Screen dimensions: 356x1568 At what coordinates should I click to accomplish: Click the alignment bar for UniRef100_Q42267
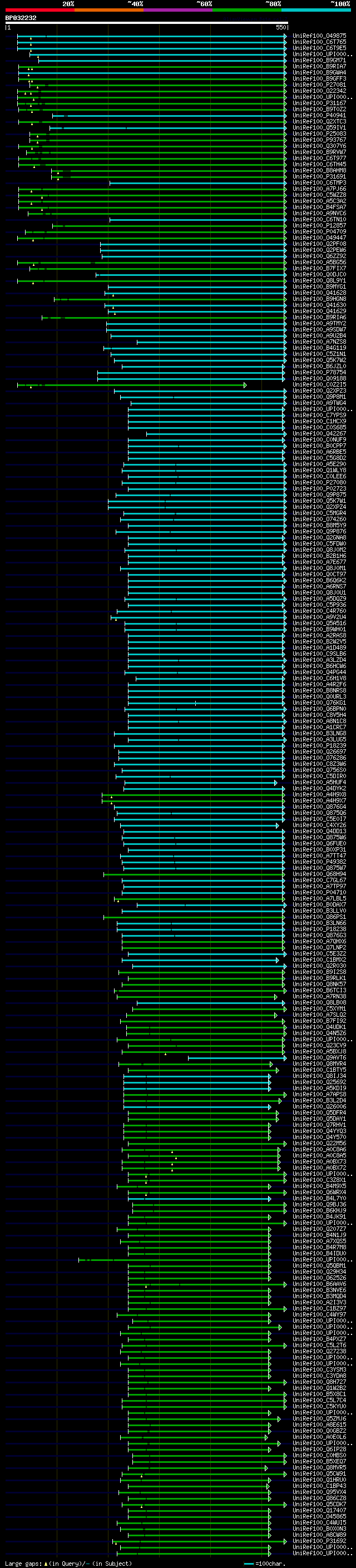[x=216, y=433]
